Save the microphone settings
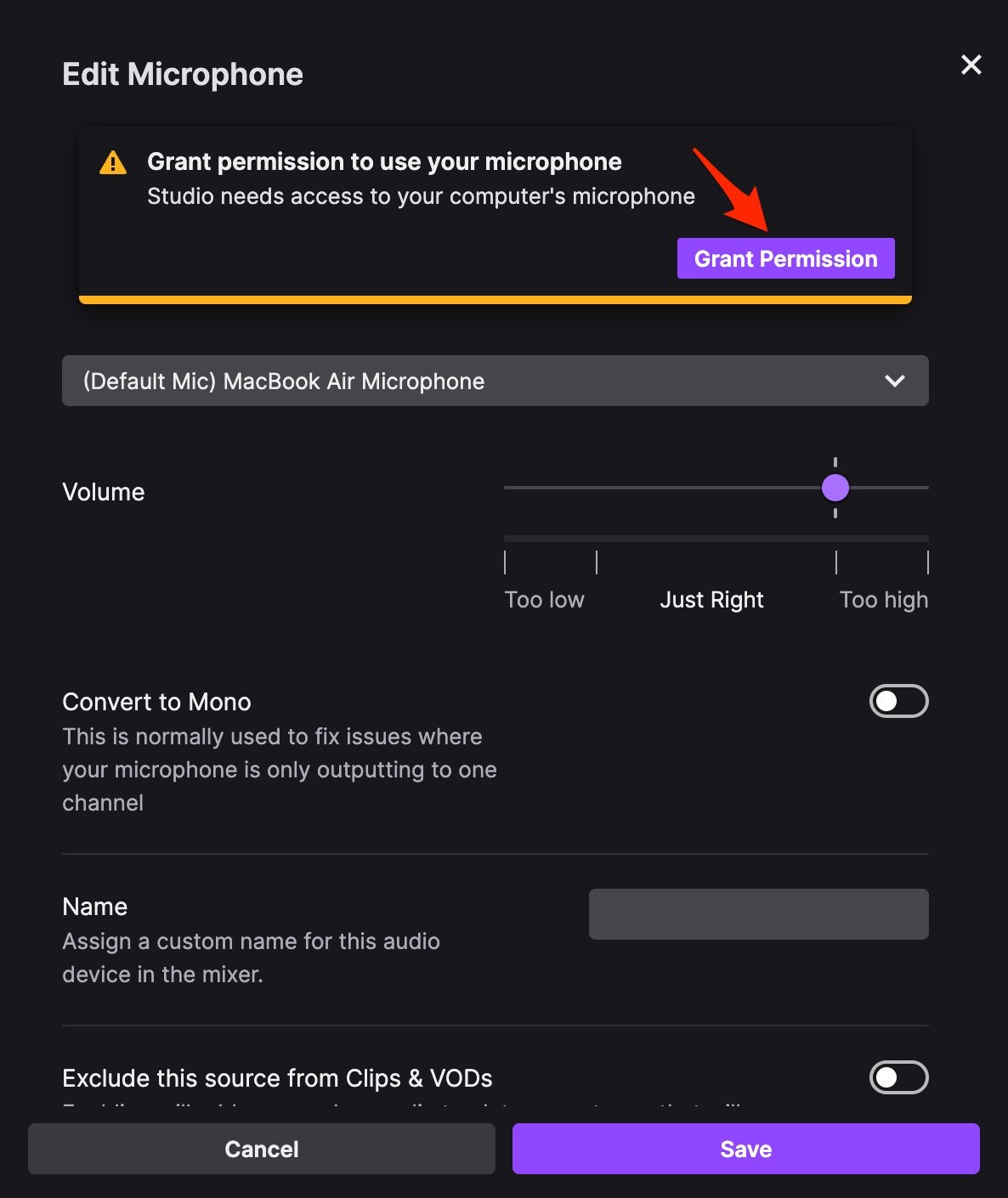 click(x=745, y=1149)
